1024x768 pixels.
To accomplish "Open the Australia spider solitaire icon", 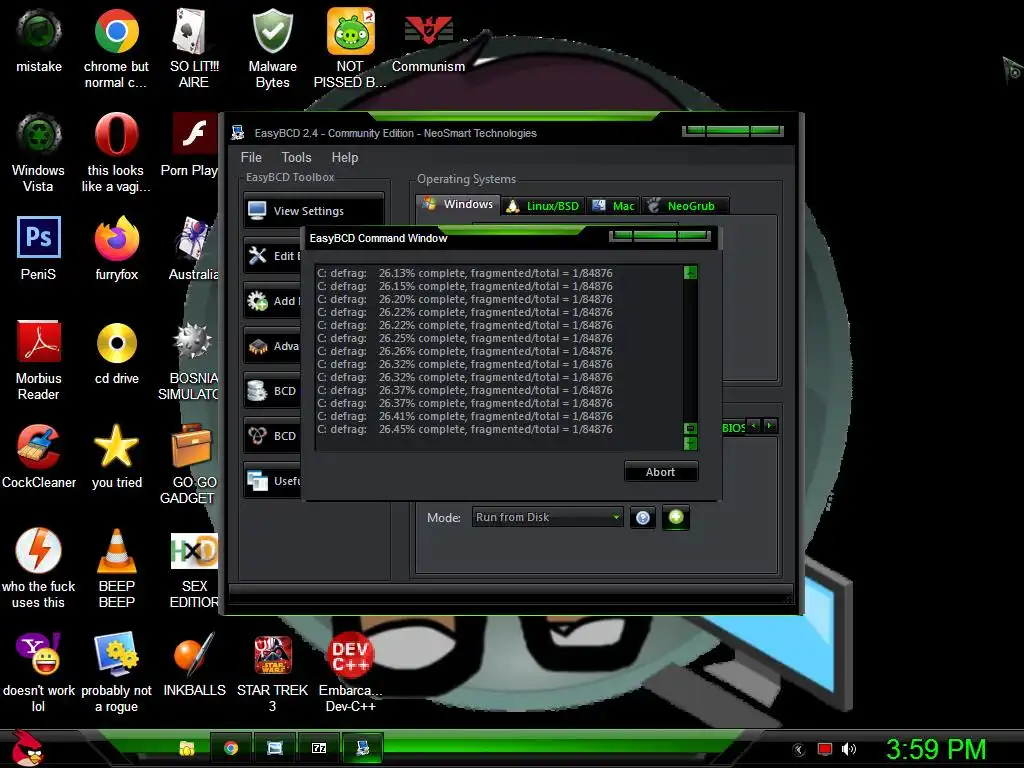I will point(192,249).
